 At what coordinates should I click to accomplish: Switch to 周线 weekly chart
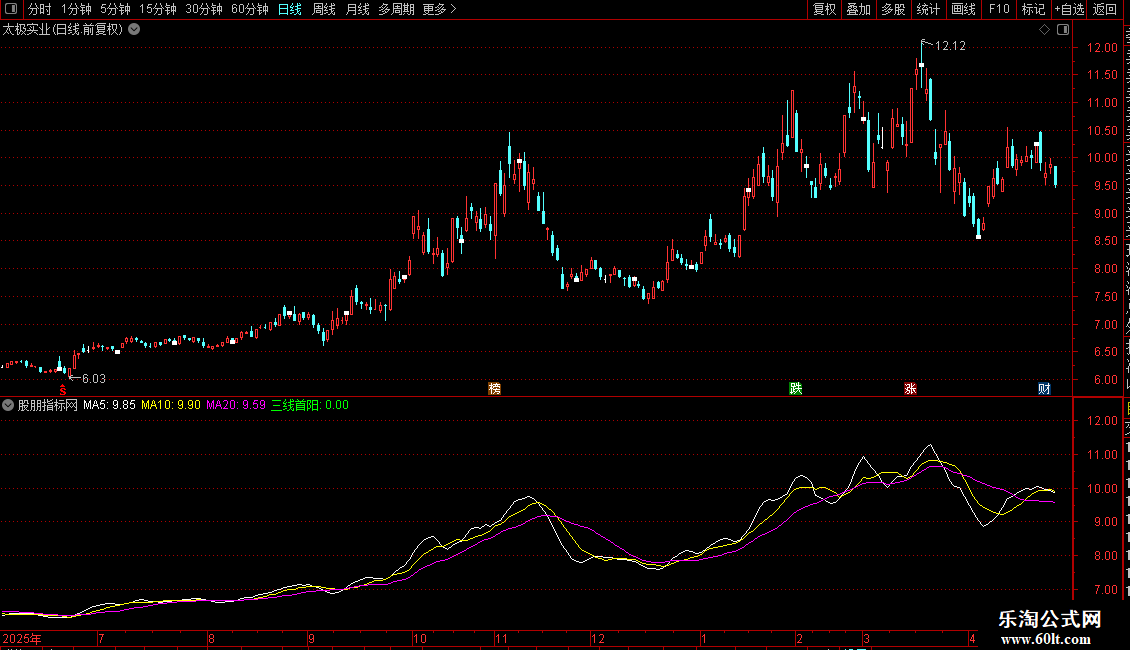(324, 9)
